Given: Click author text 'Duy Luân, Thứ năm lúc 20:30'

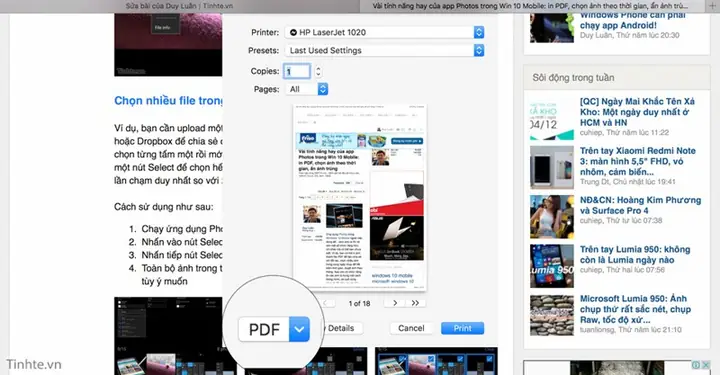Looking at the screenshot, I should (x=629, y=35).
